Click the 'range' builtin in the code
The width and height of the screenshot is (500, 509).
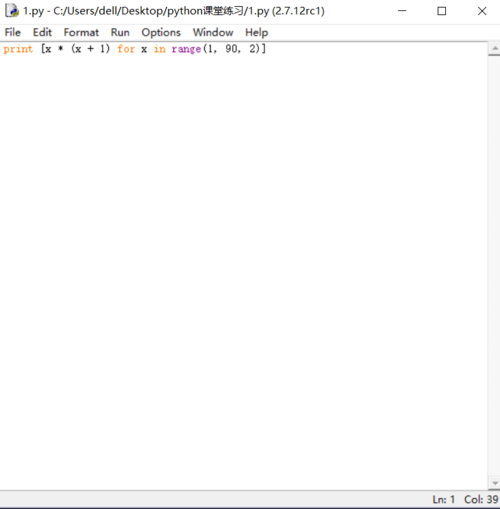click(x=186, y=49)
